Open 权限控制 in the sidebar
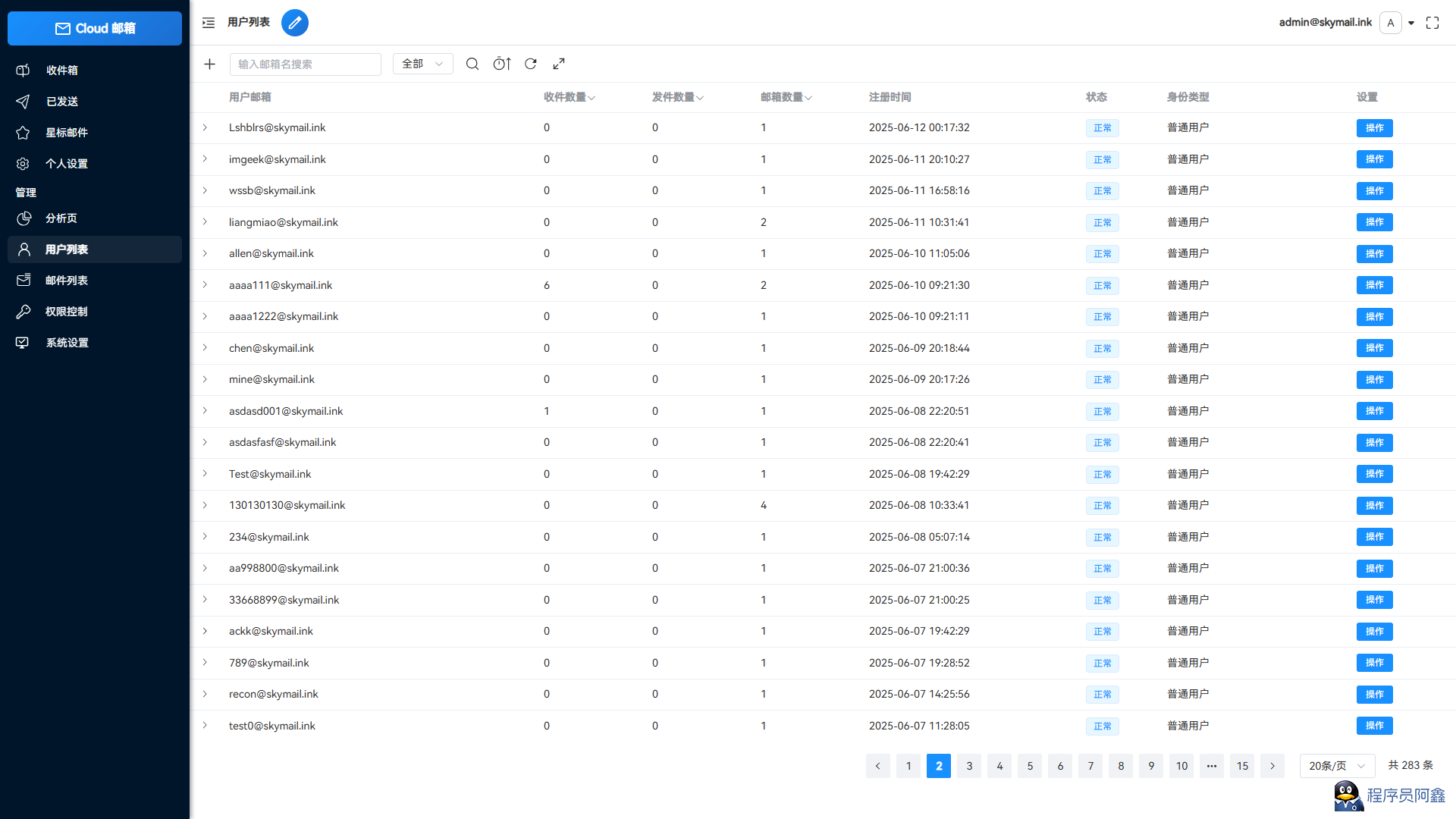The image size is (1456, 819). tap(67, 312)
